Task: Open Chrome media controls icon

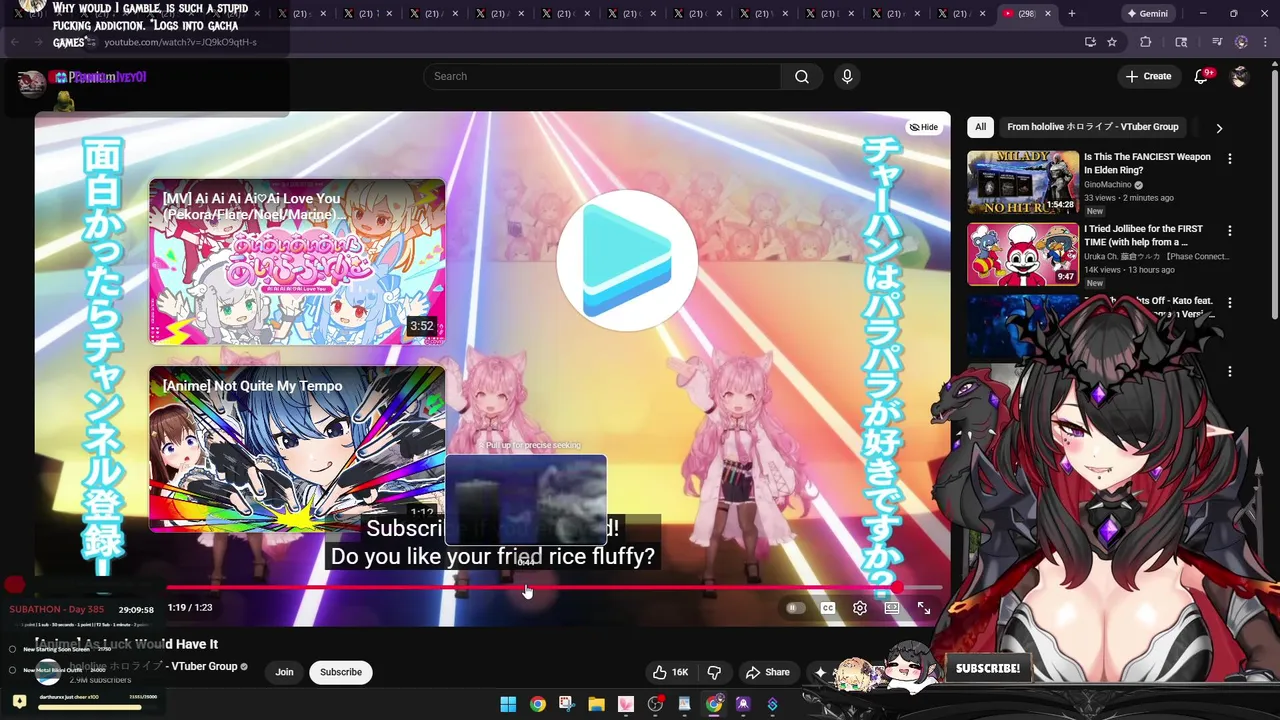Action: pyautogui.click(x=1217, y=42)
